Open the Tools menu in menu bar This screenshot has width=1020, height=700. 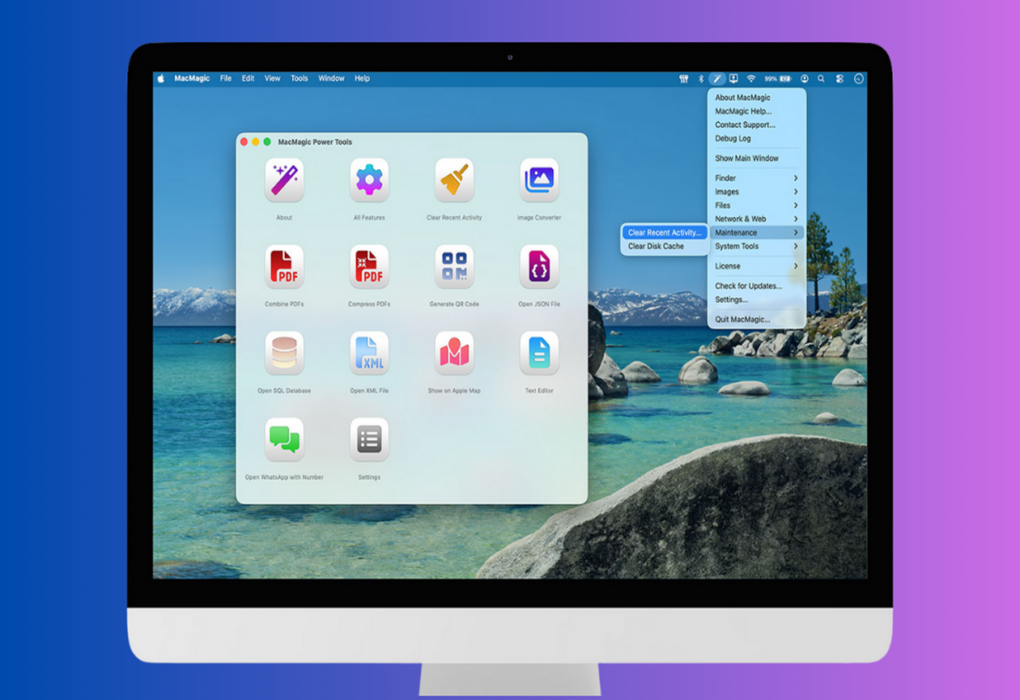coord(299,78)
